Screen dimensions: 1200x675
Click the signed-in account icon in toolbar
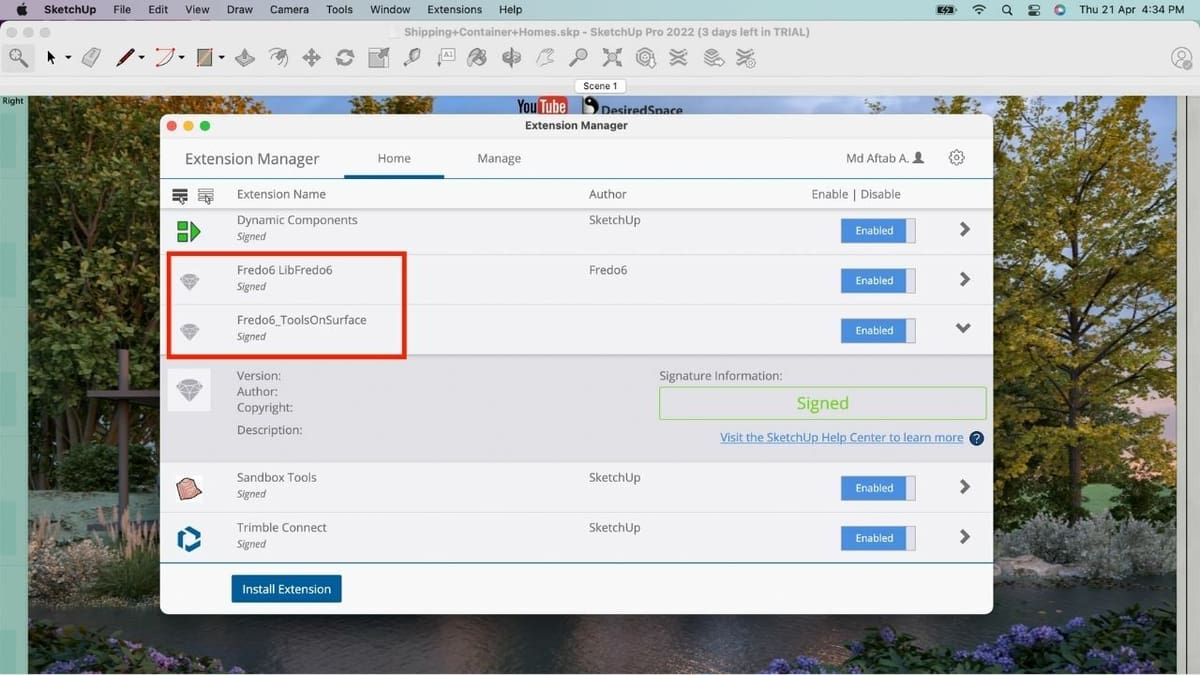click(x=1181, y=58)
